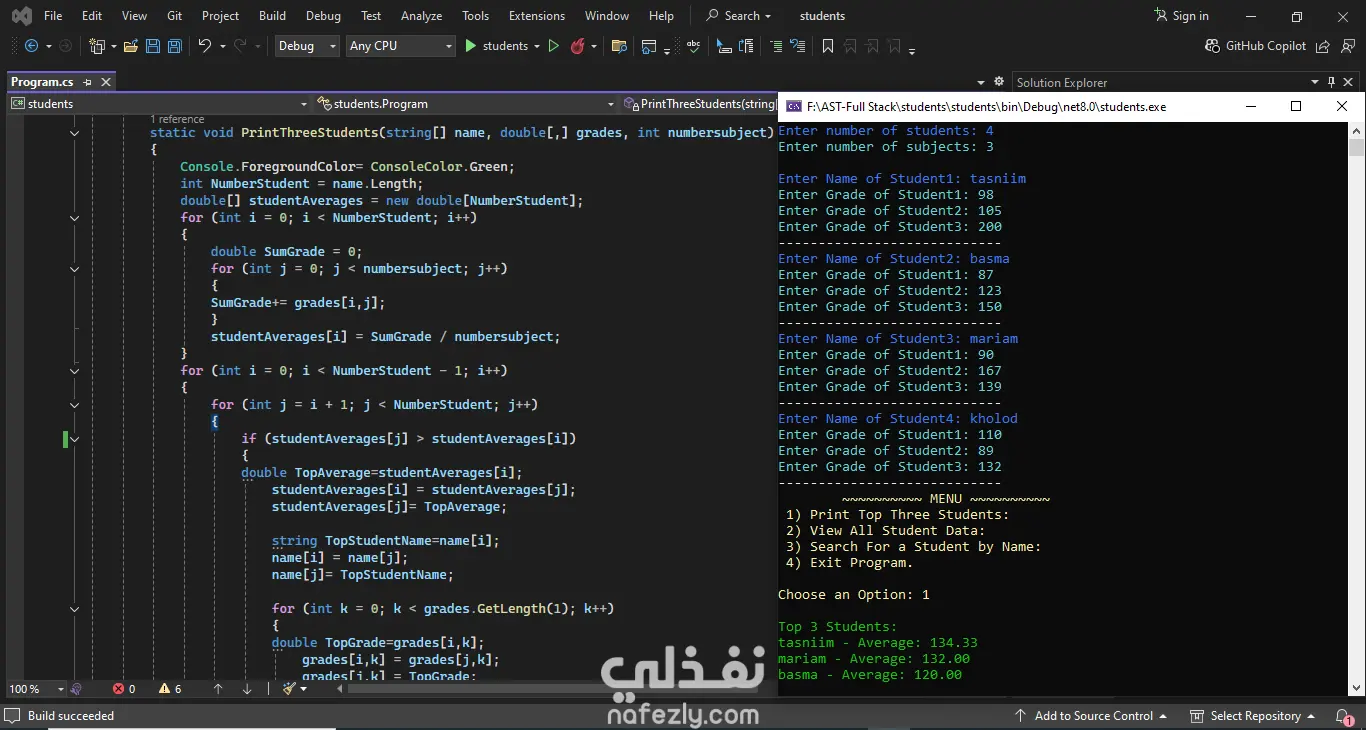The height and width of the screenshot is (730, 1366).
Task: Click the Visual Studio logo icon
Action: [20, 16]
